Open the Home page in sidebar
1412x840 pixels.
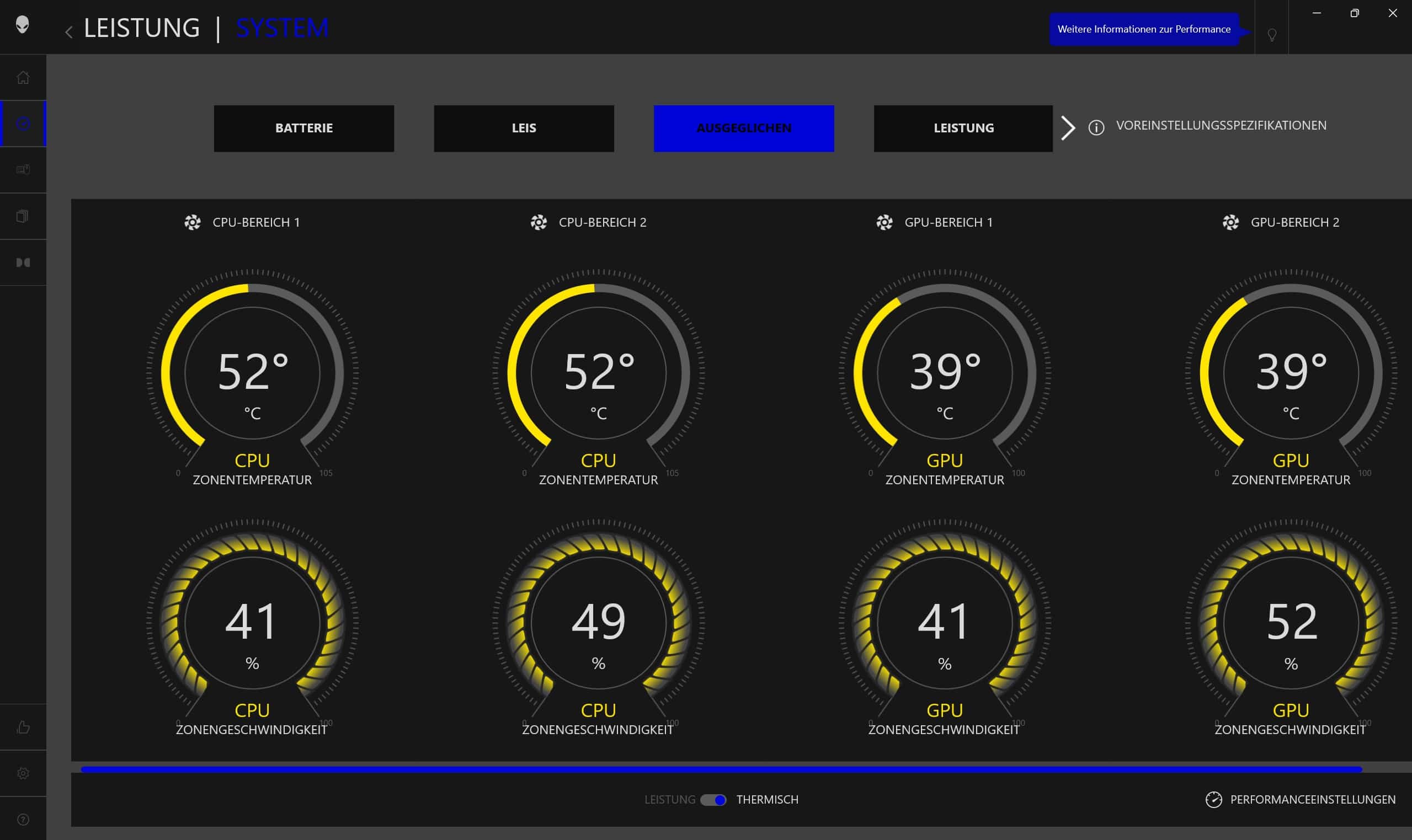pos(23,78)
